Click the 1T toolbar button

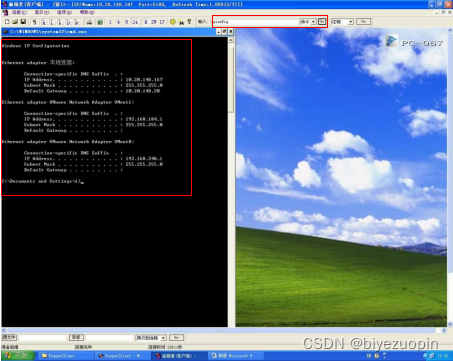pos(162,22)
